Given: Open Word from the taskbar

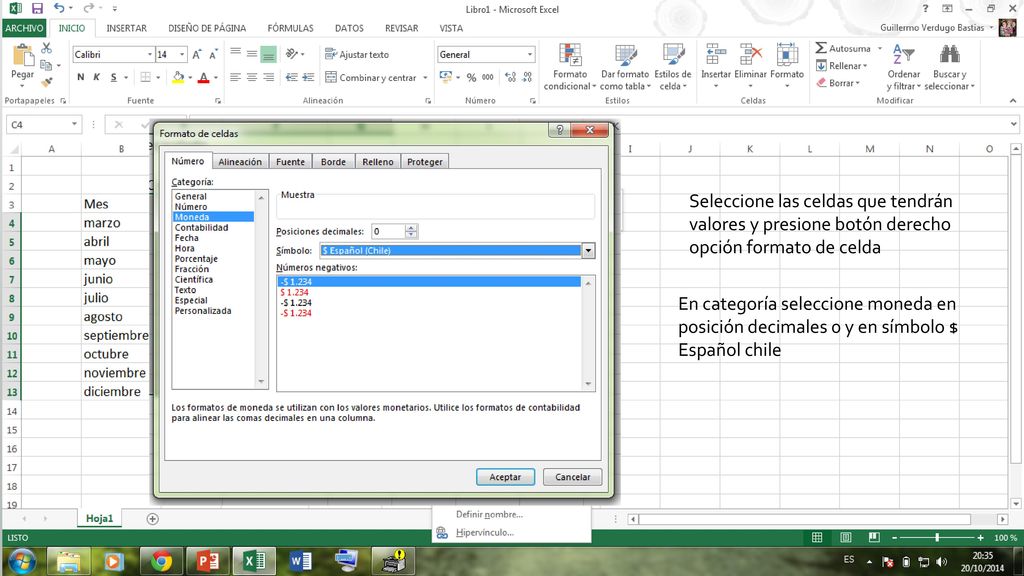Looking at the screenshot, I should tap(300, 561).
